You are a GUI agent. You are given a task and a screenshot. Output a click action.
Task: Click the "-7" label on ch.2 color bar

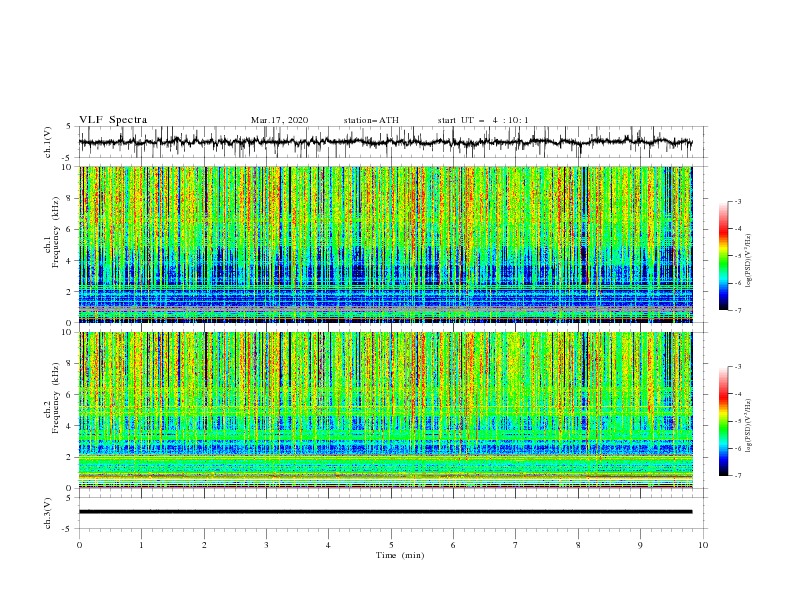[738, 476]
